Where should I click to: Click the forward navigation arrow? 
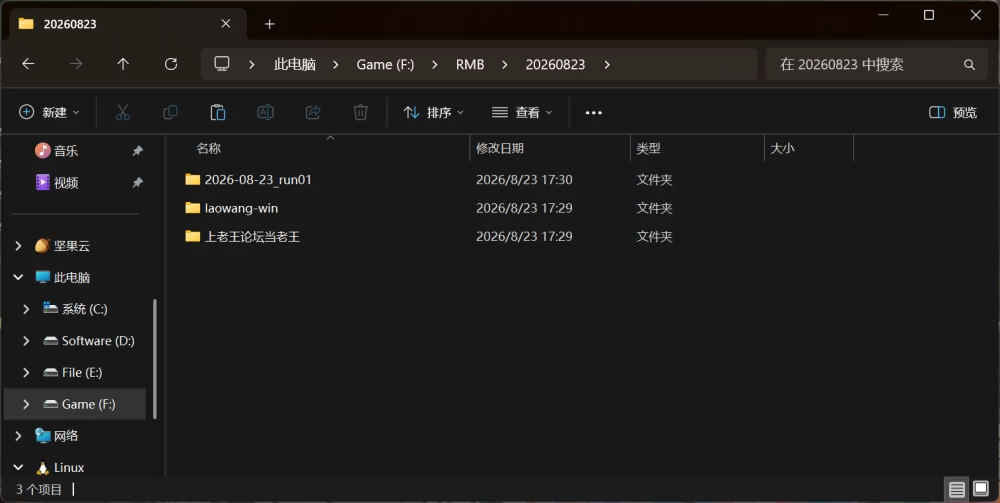coord(76,64)
